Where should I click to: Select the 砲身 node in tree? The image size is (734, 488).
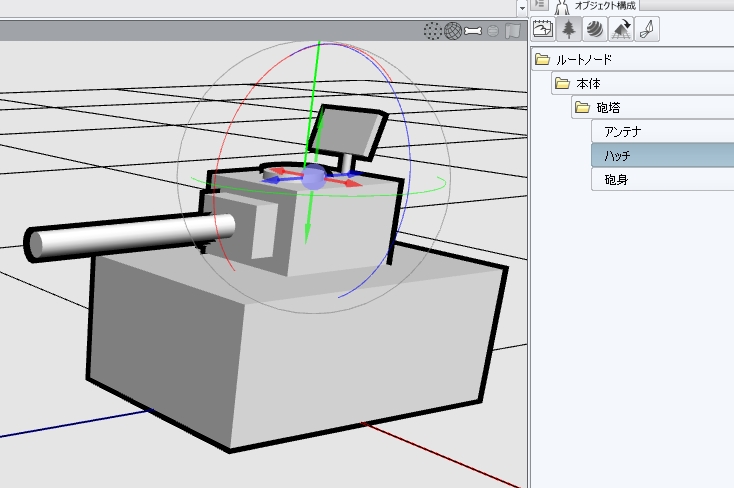point(616,180)
